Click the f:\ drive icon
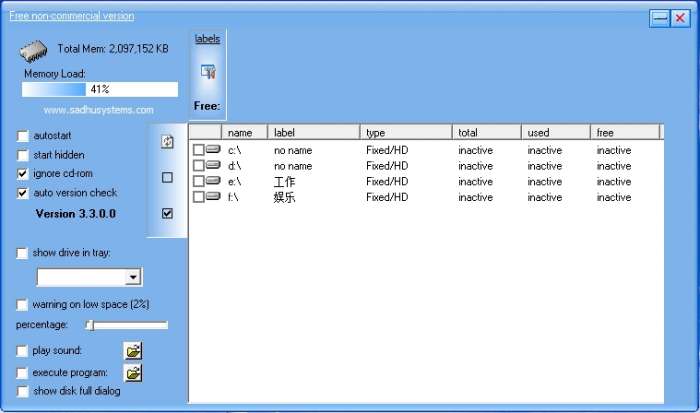The height and width of the screenshot is (413, 700). [x=213, y=196]
